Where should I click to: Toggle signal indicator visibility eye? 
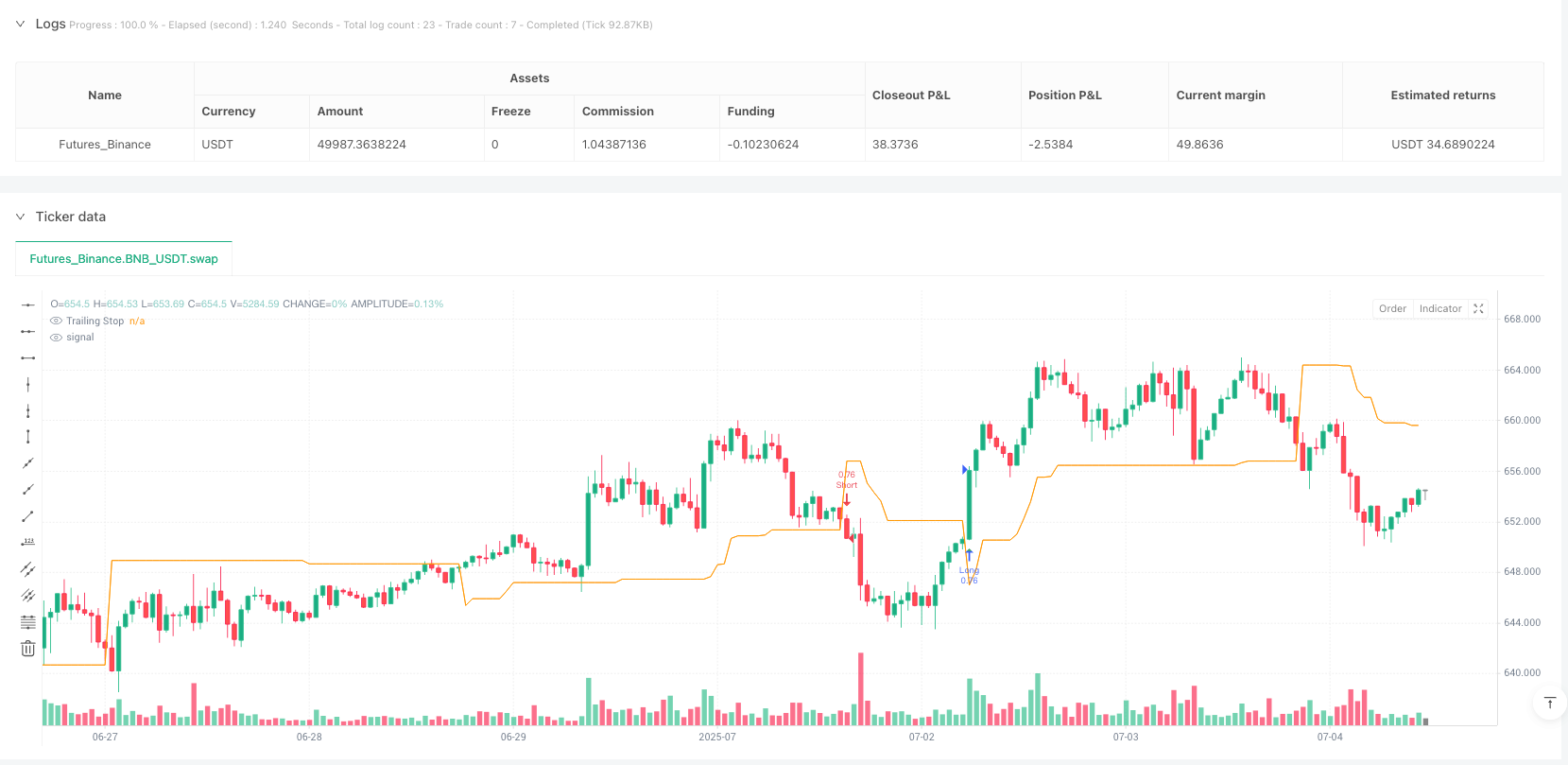tap(57, 338)
